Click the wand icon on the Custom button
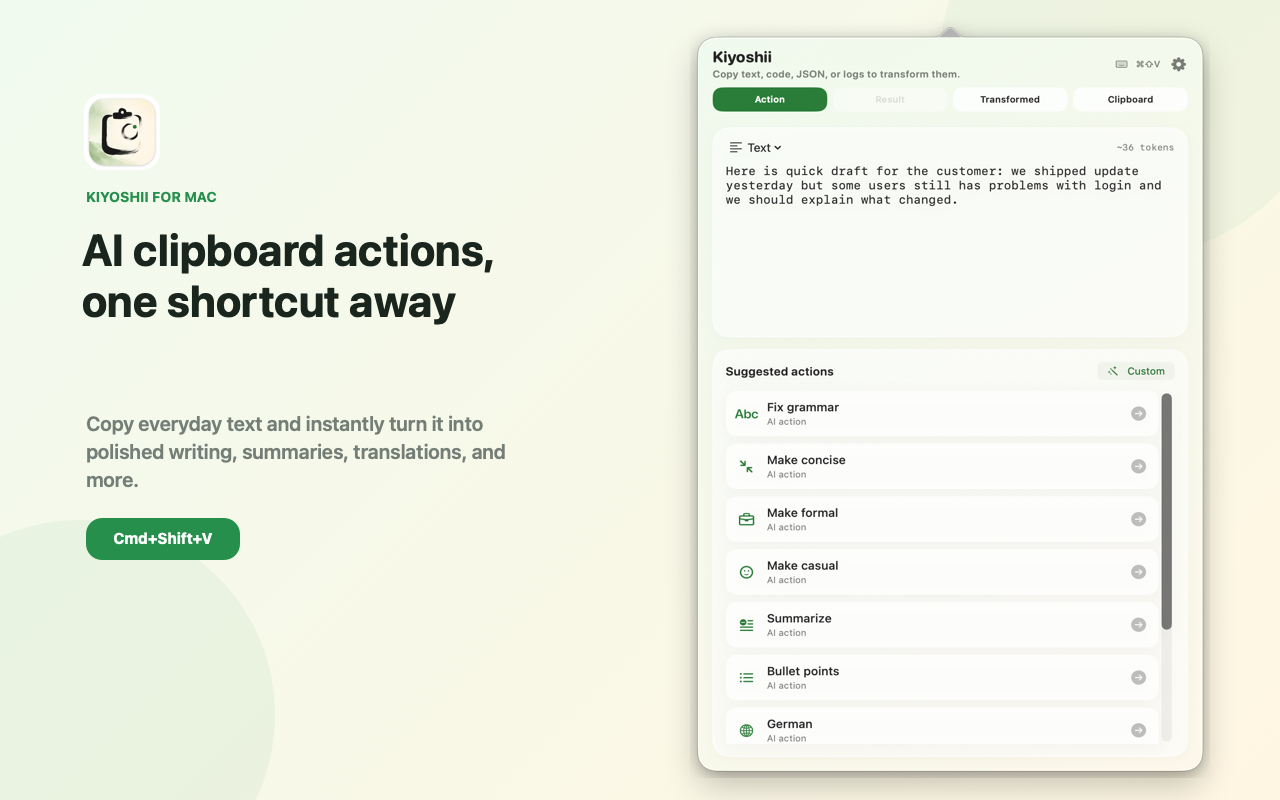The image size is (1280, 800). tap(1113, 371)
